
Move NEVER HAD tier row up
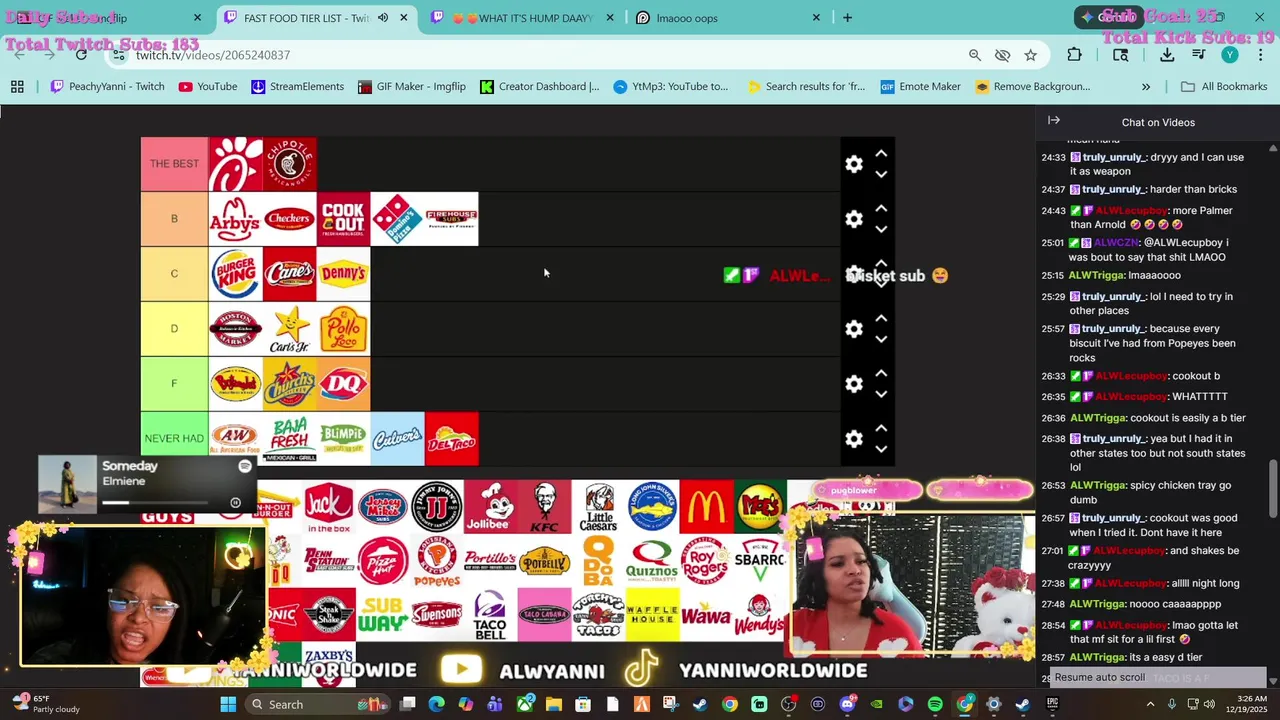pos(881,429)
